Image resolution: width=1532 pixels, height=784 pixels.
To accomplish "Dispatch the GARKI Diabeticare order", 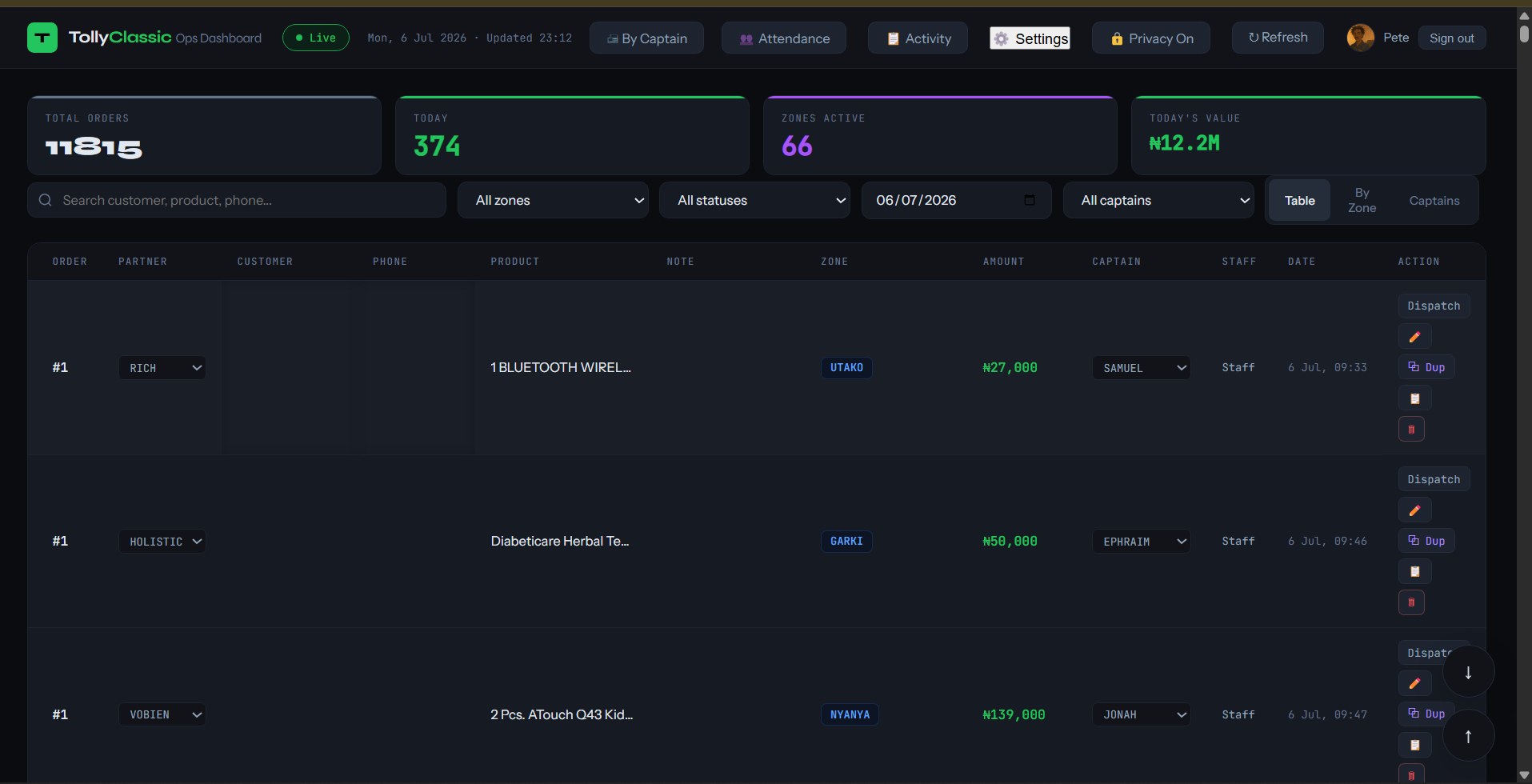I will 1434,479.
